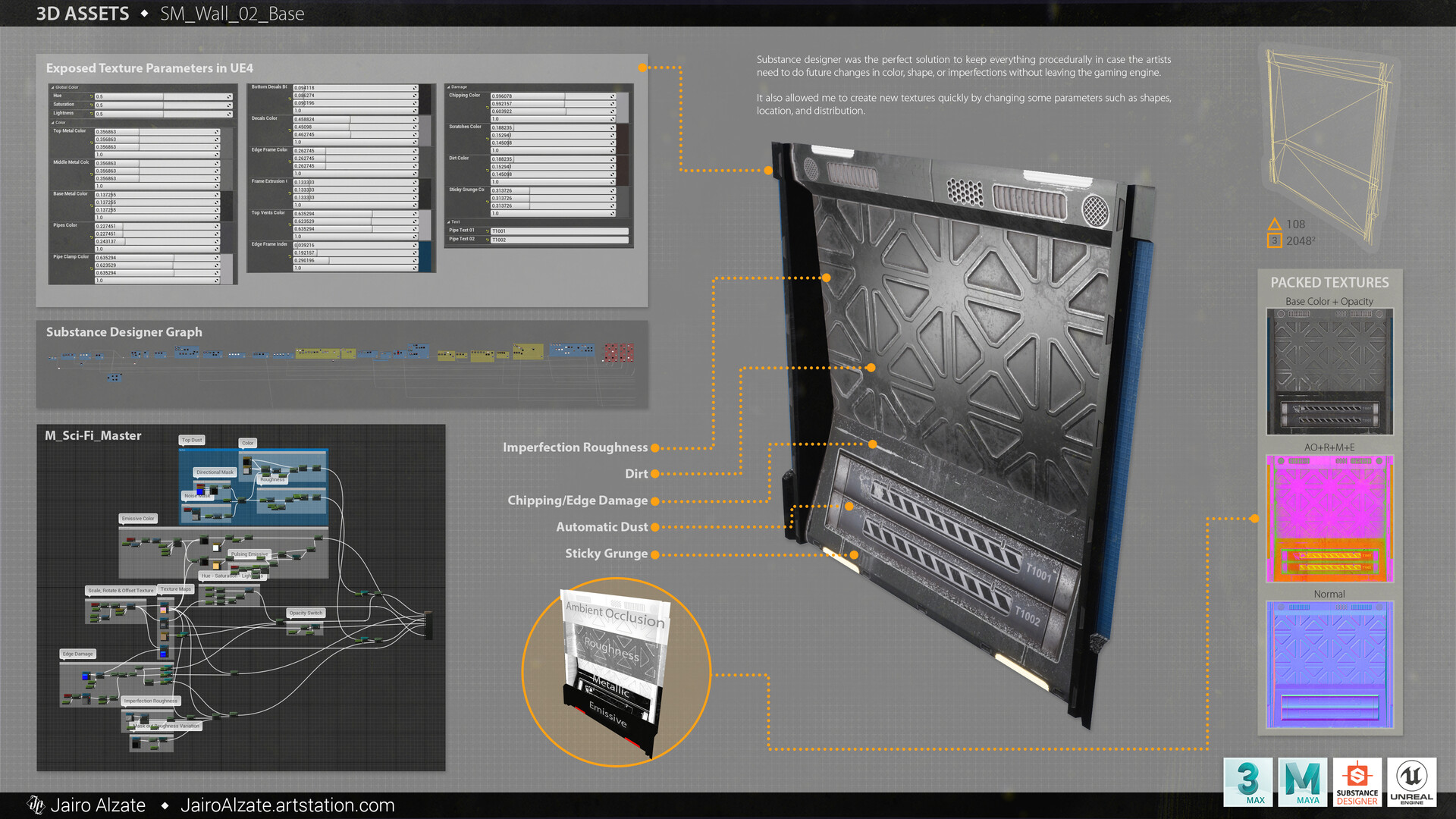Collapse the Text parameter group
The height and width of the screenshot is (819, 1456).
click(448, 222)
